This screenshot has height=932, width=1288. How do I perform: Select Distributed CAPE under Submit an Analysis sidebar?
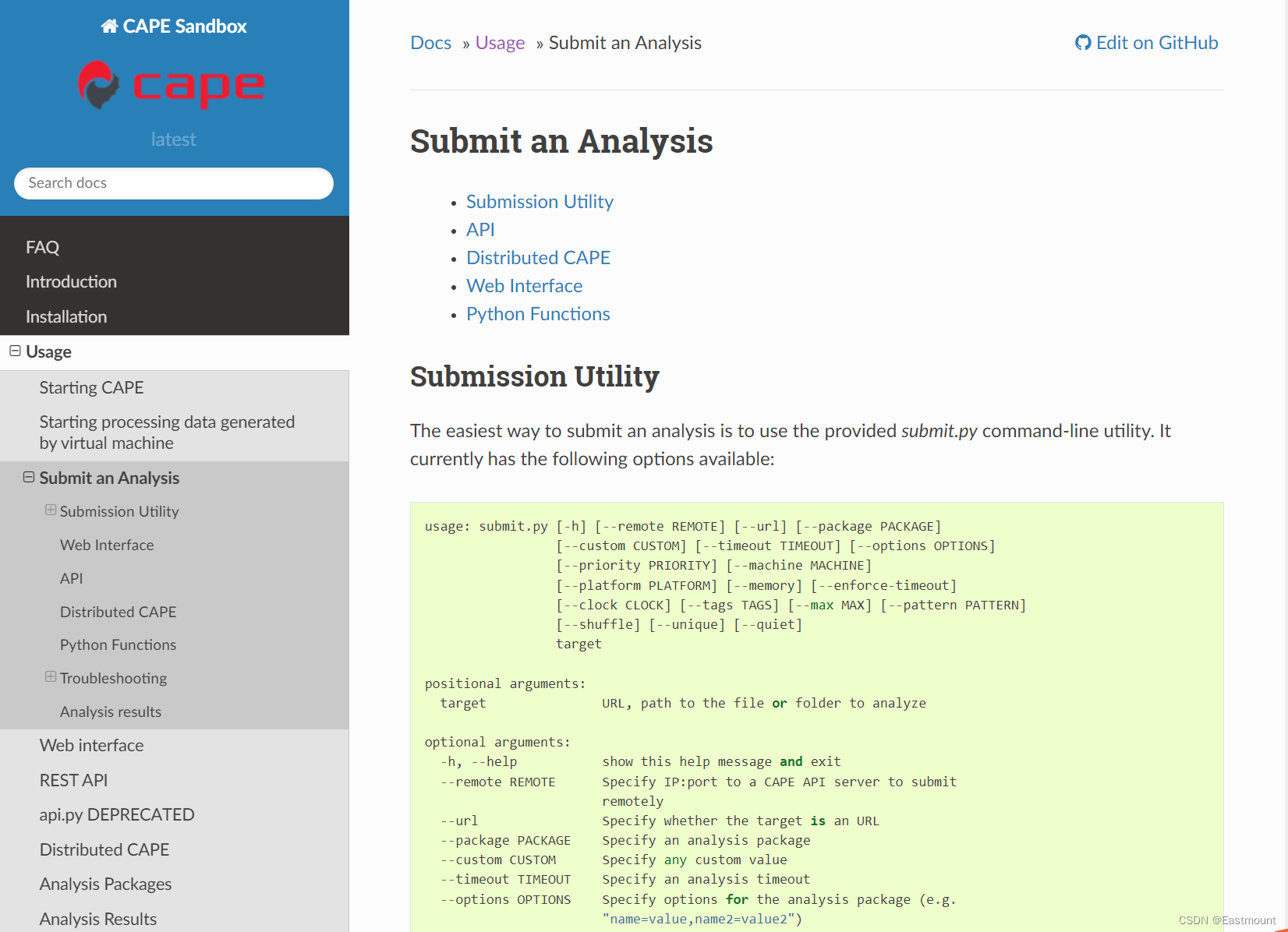tap(118, 612)
